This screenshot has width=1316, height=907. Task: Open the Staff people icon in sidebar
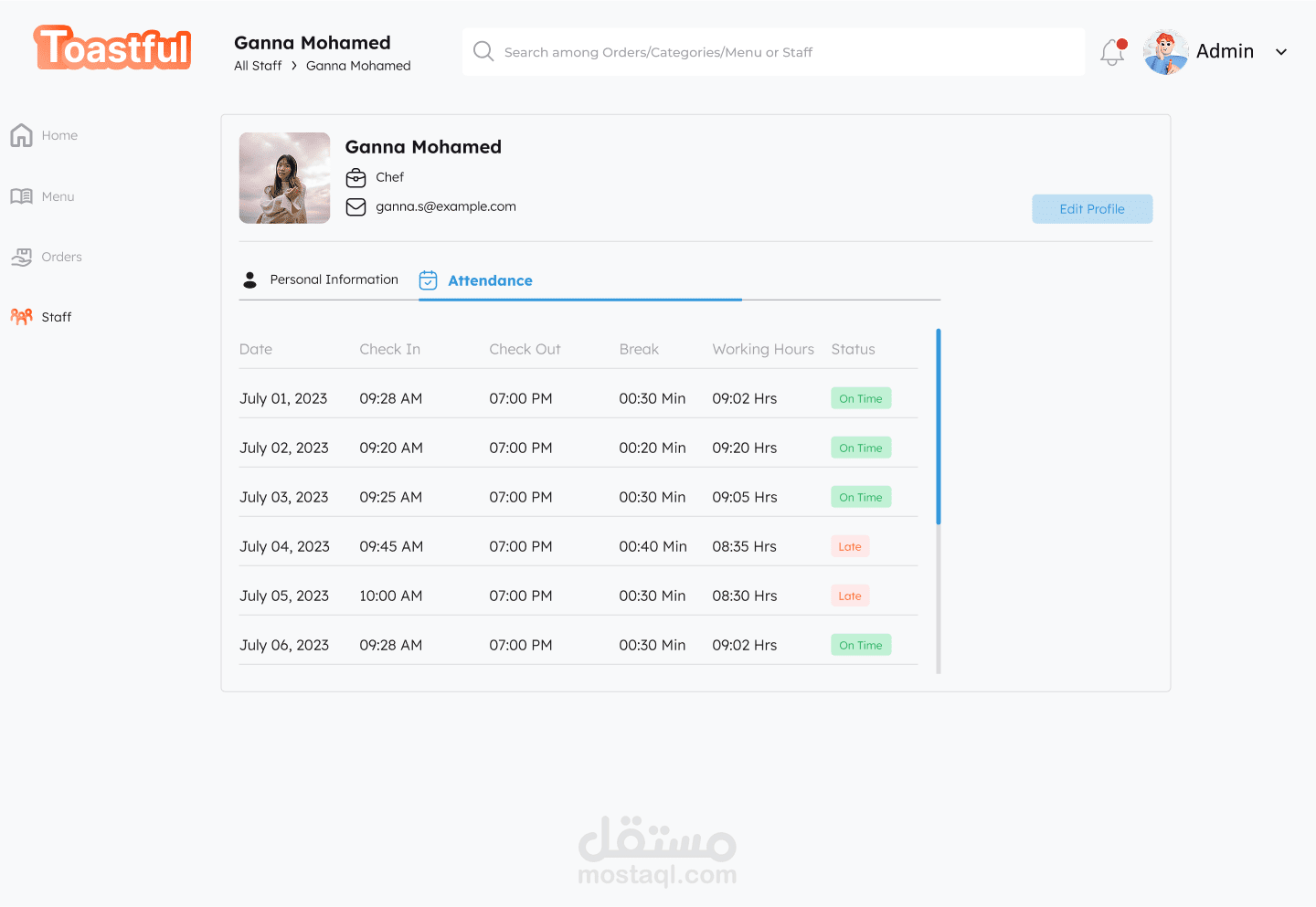coord(22,317)
